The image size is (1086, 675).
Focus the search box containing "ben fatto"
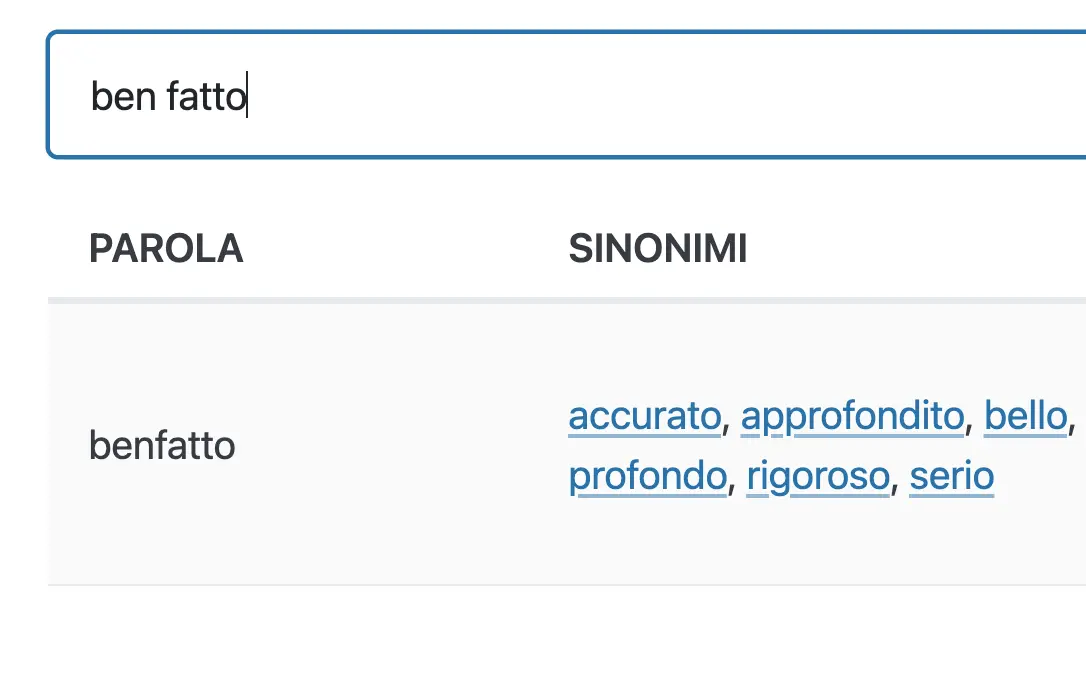point(567,95)
